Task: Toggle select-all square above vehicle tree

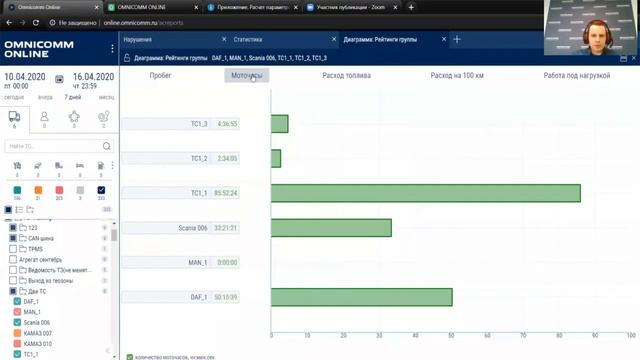Action: point(8,210)
